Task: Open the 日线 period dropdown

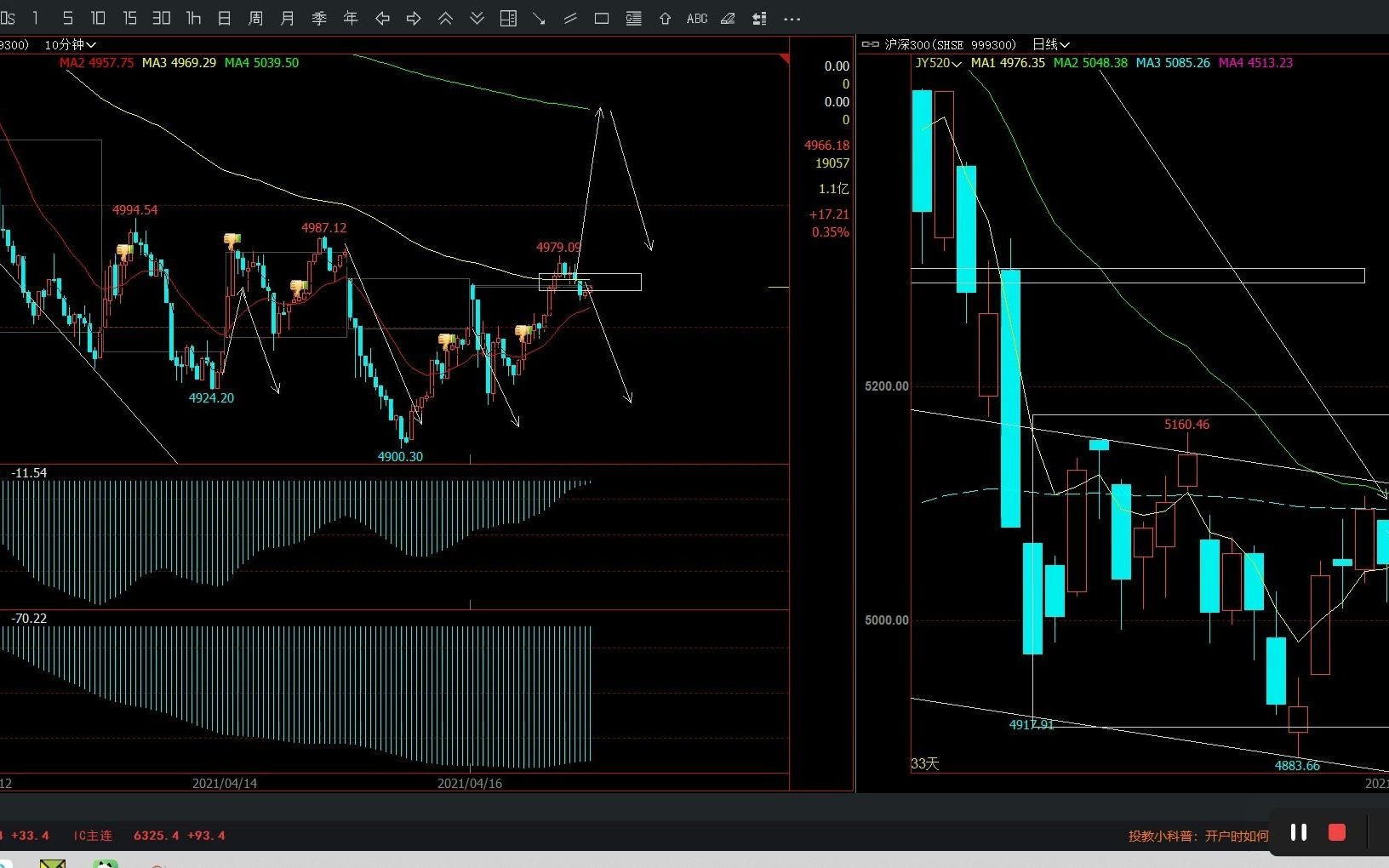Action: pos(1051,44)
